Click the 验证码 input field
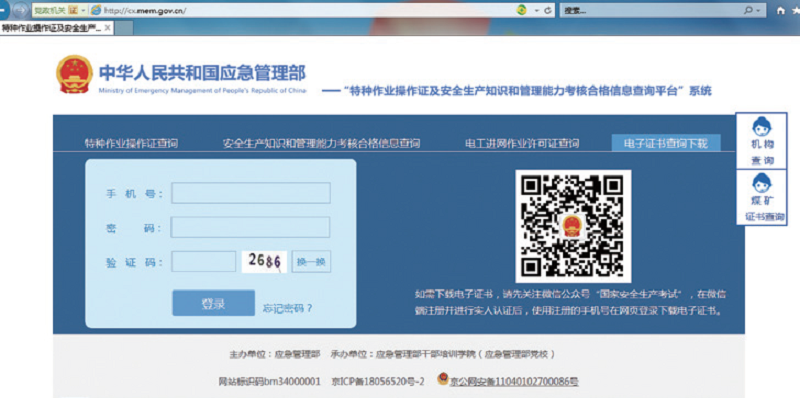The image size is (800, 398). [203, 262]
